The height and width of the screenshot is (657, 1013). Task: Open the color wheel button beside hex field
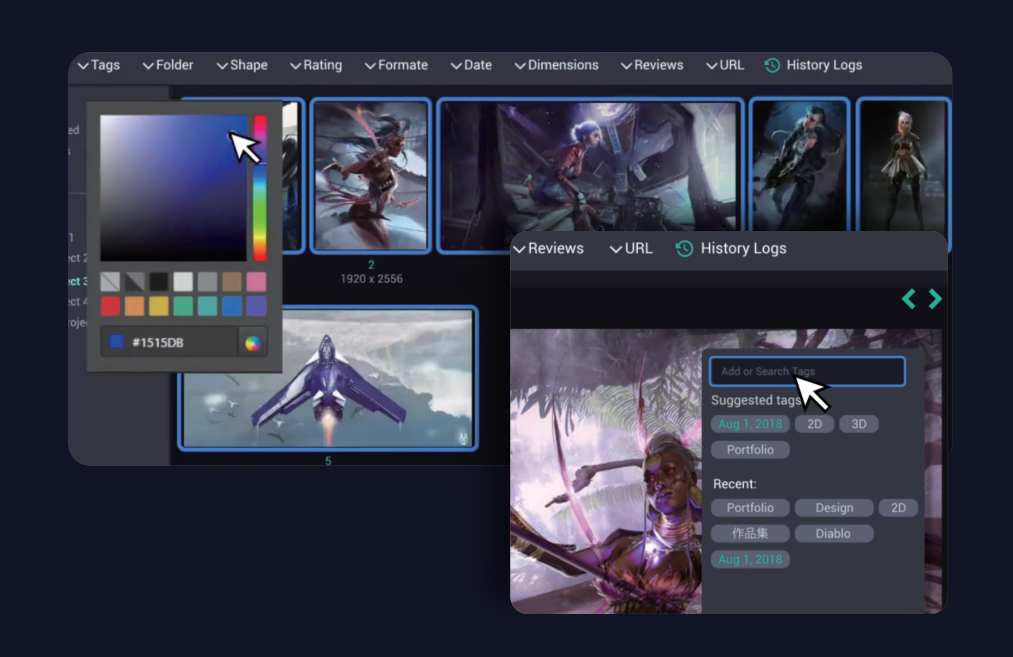click(253, 343)
